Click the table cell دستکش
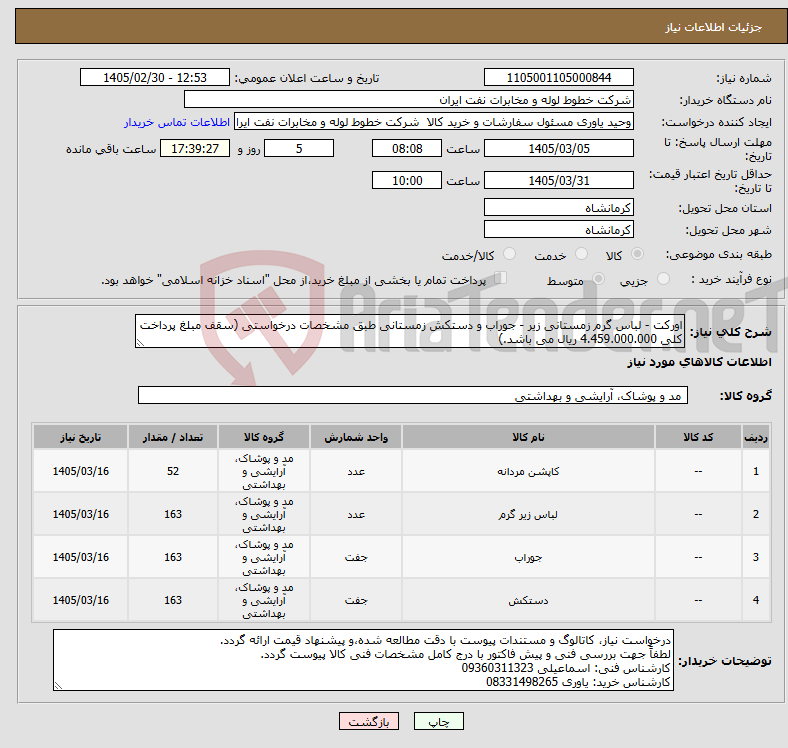The height and width of the screenshot is (748, 788). click(528, 600)
